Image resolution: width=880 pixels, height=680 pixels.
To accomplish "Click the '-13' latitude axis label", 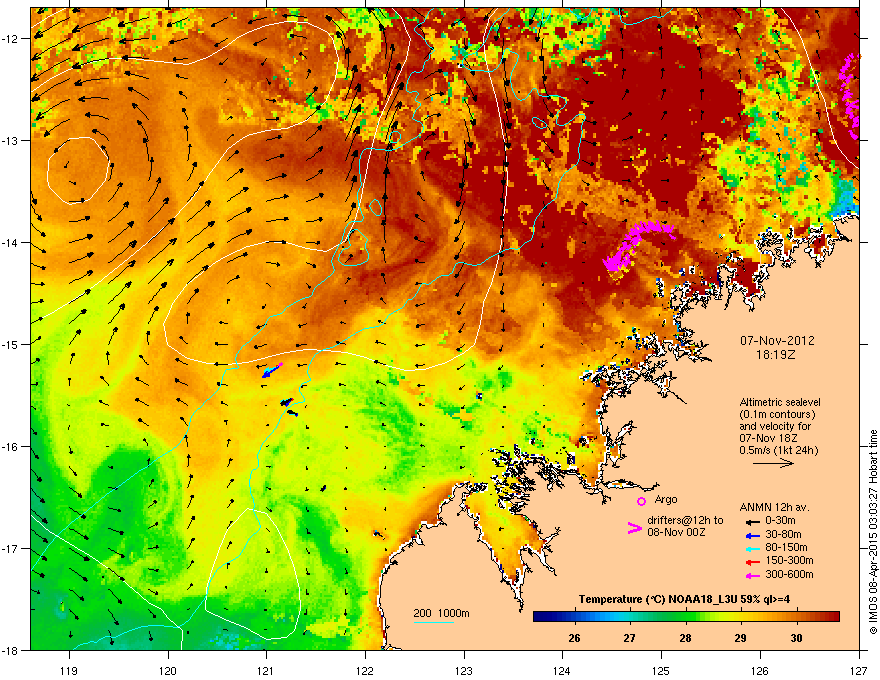I will point(10,141).
